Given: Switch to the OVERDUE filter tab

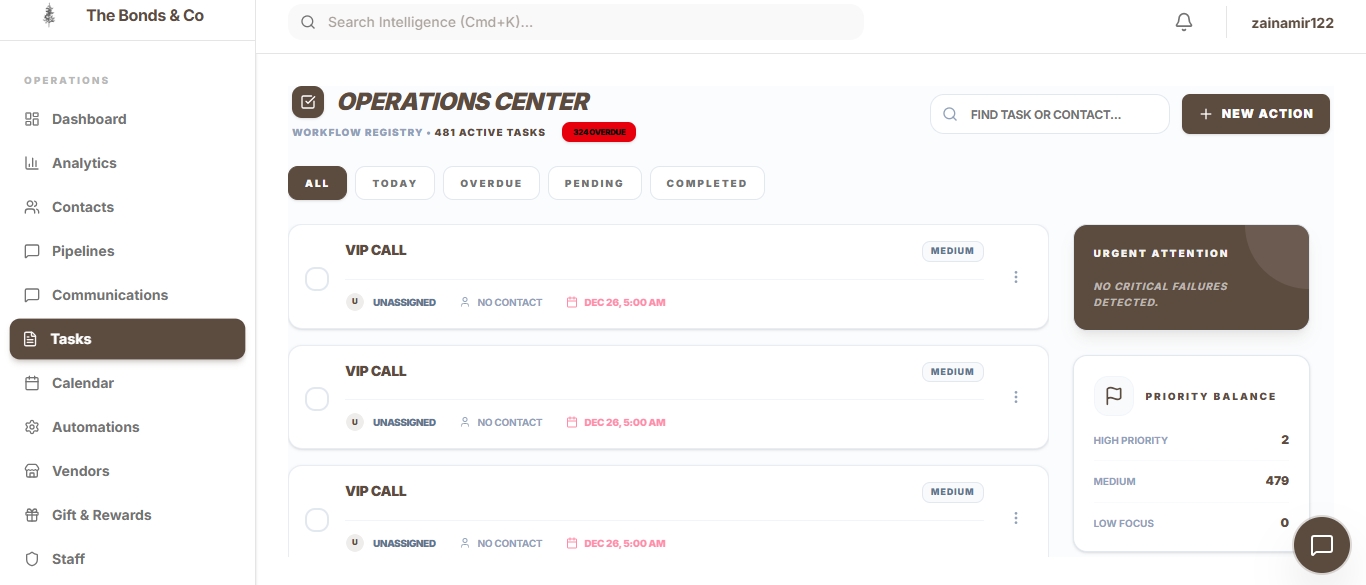Looking at the screenshot, I should point(491,183).
